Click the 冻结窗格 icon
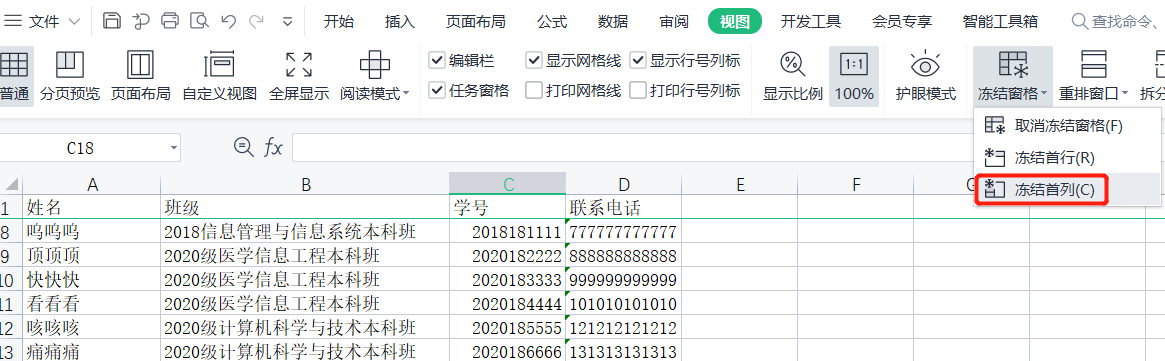Viewport: 1165px width, 361px height. (1013, 65)
